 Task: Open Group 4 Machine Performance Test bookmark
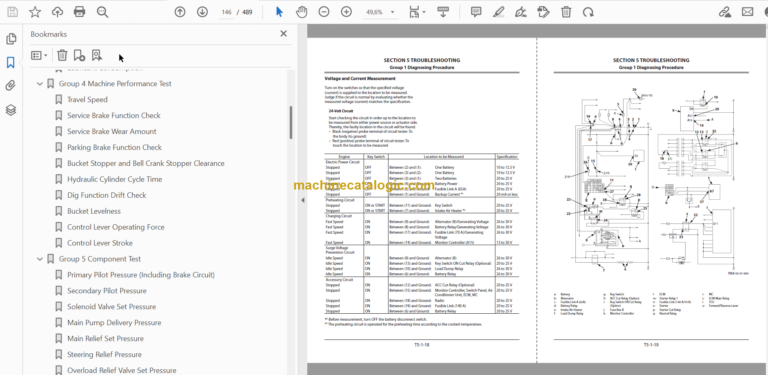pyautogui.click(x=115, y=84)
